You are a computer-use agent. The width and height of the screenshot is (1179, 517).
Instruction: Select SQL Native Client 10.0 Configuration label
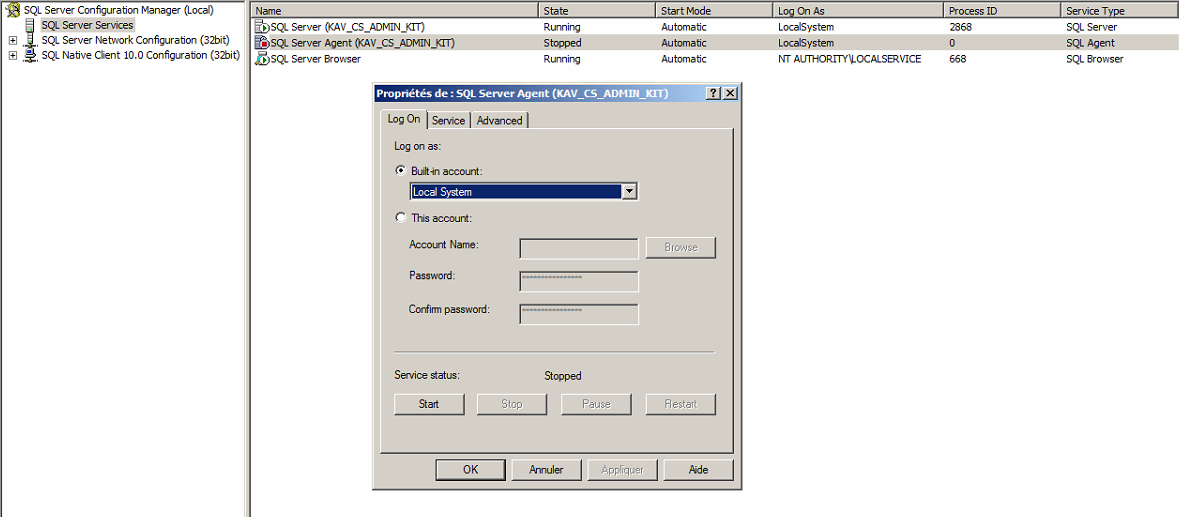(141, 55)
